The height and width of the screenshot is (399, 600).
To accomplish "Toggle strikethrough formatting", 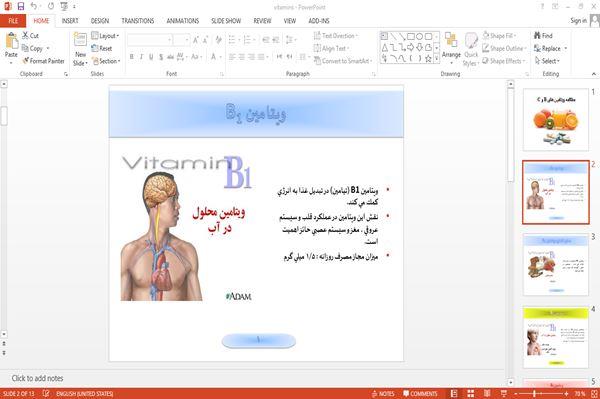I will pyautogui.click(x=170, y=57).
